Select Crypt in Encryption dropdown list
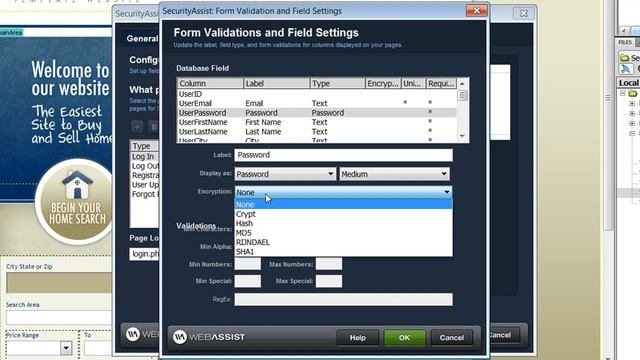 tap(343, 214)
